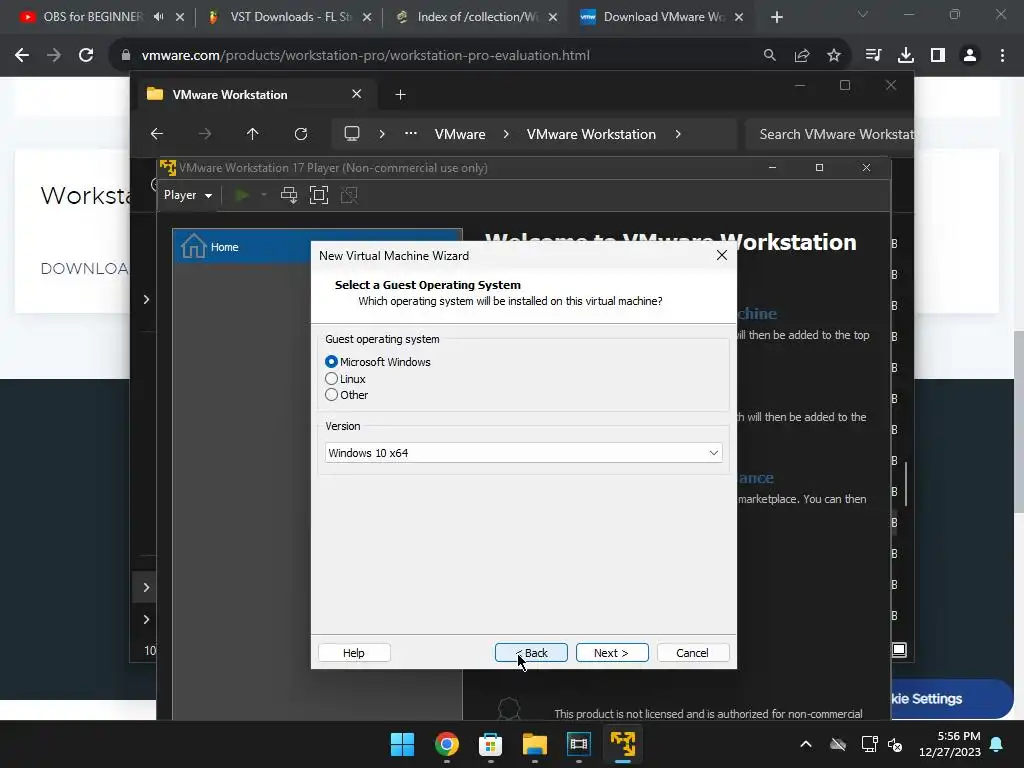Screen dimensions: 1024x768
Task: Share this page using Chrome share icon
Action: click(x=802, y=56)
